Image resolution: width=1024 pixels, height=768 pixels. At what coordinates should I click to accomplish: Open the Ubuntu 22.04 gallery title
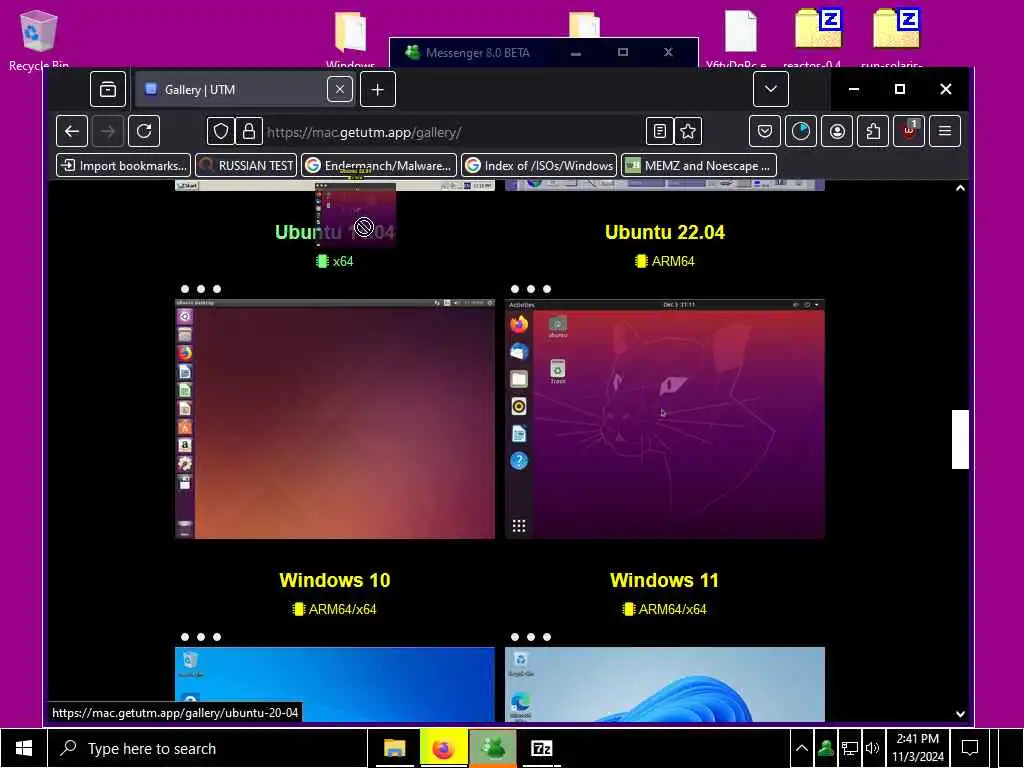click(x=665, y=232)
